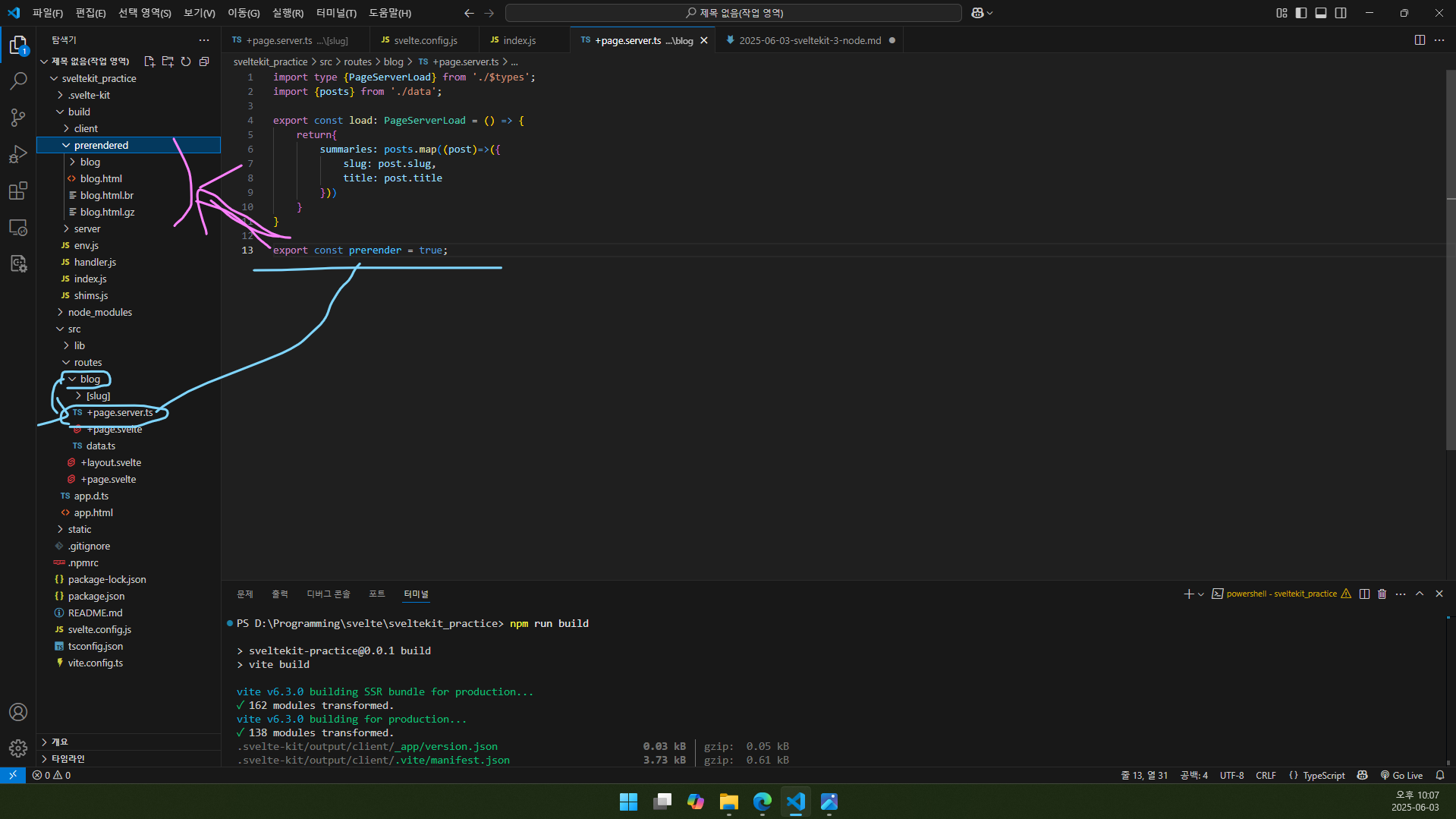Open the Run and Debug view
Screen dimensions: 1456x819
pos(18,154)
